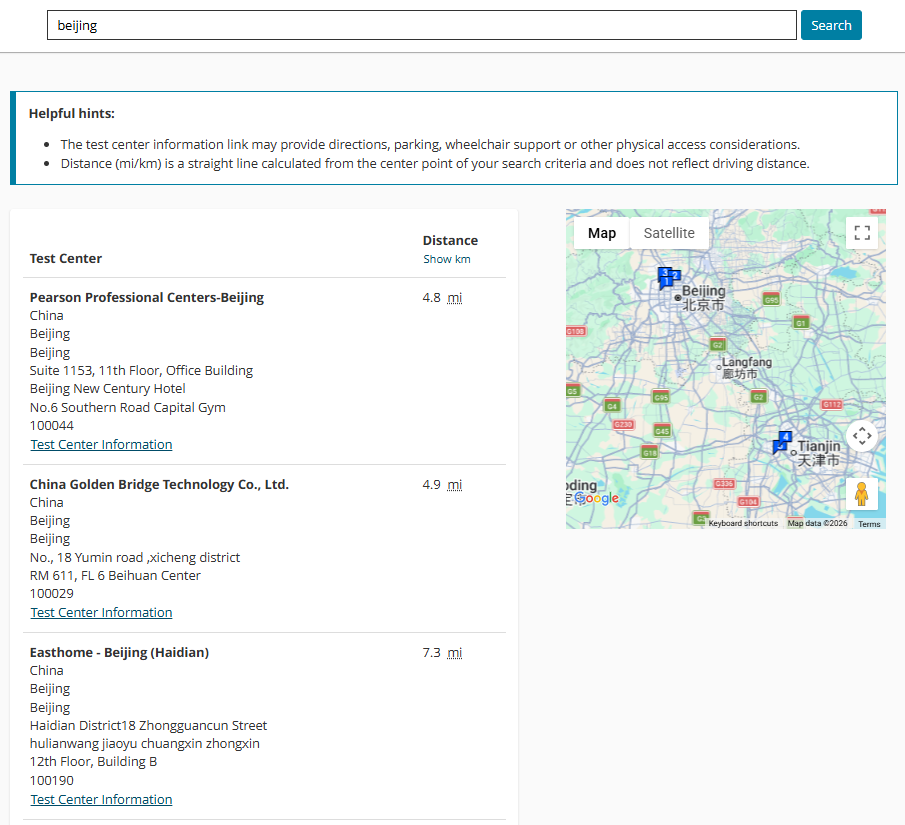
Task: Click the Helpful hints heading
Action: [x=72, y=114]
